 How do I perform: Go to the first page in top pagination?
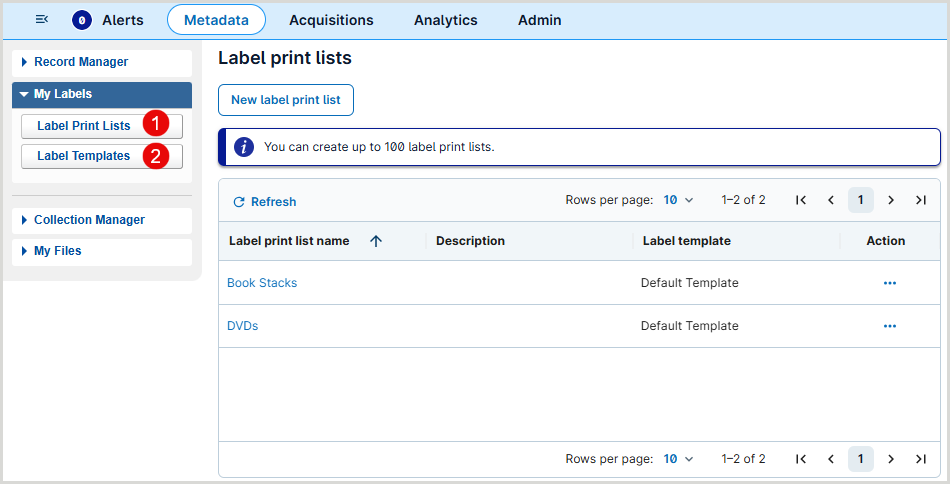click(x=801, y=200)
